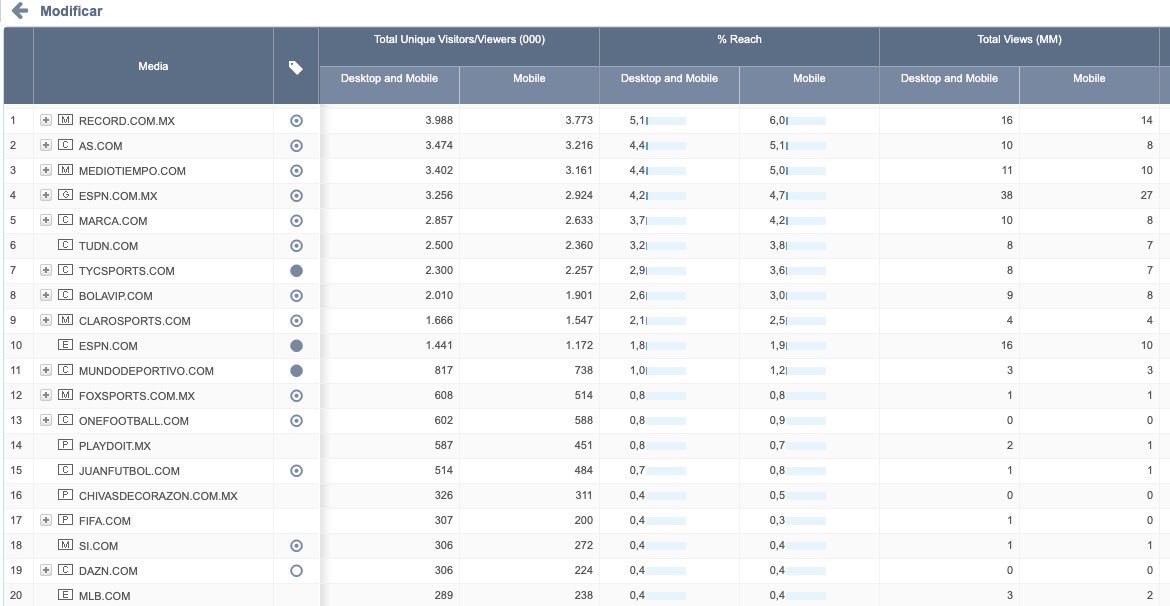Open the MUNDODEPORTIVO.COM media entry

146,371
